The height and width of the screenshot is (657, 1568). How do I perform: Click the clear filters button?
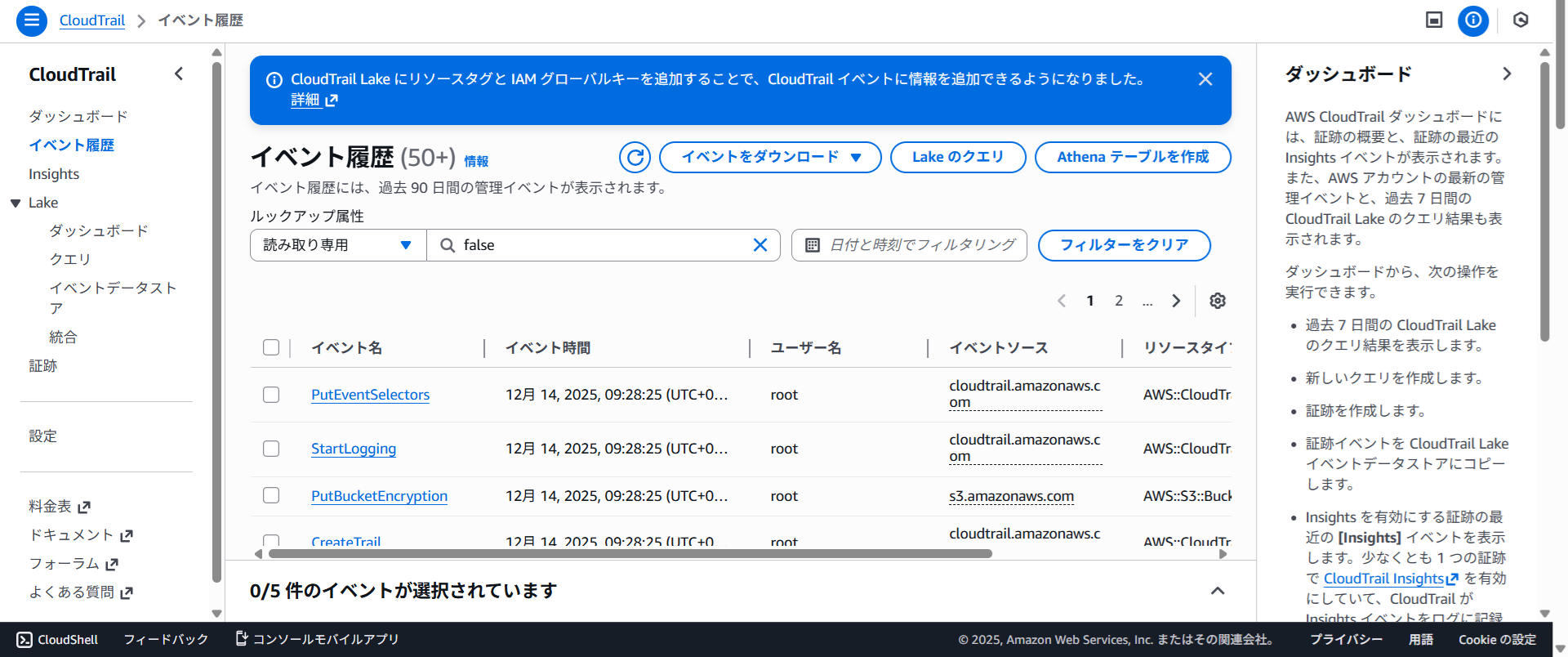pos(1123,245)
